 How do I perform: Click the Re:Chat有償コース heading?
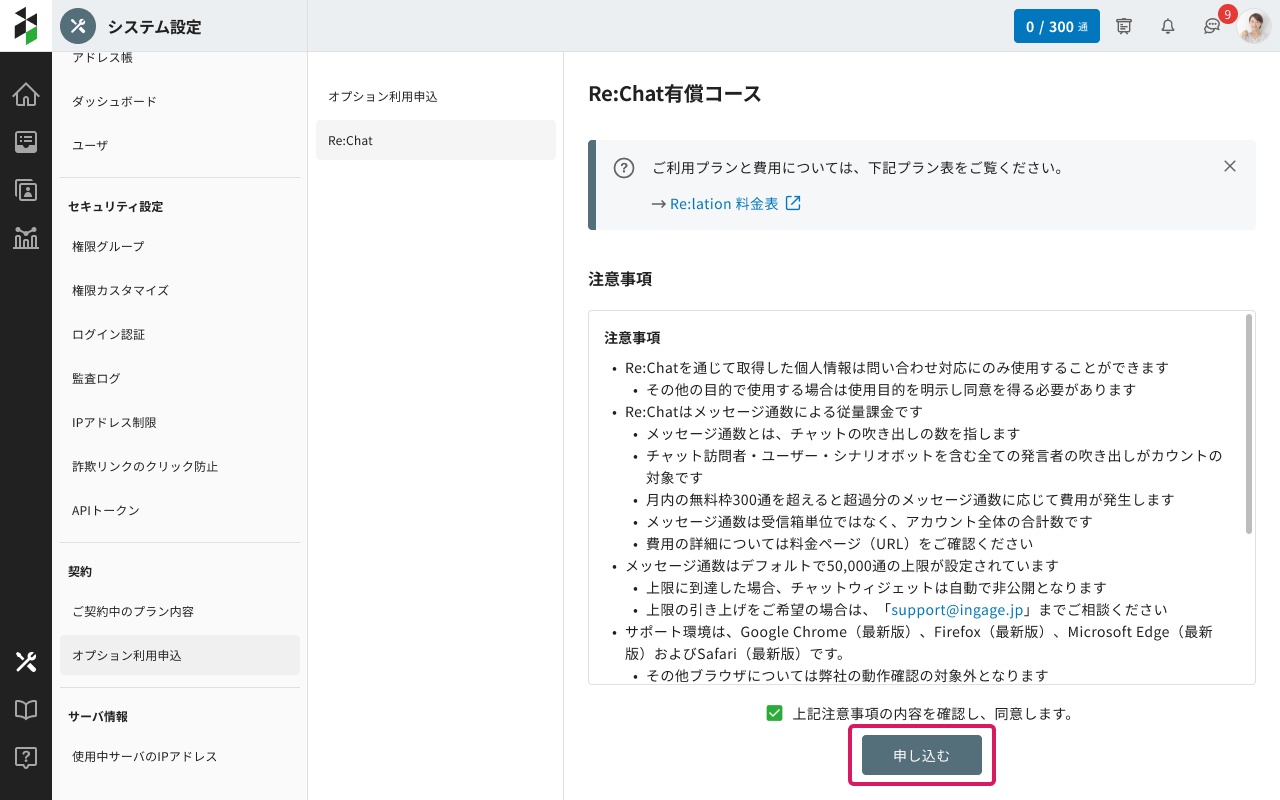(675, 94)
